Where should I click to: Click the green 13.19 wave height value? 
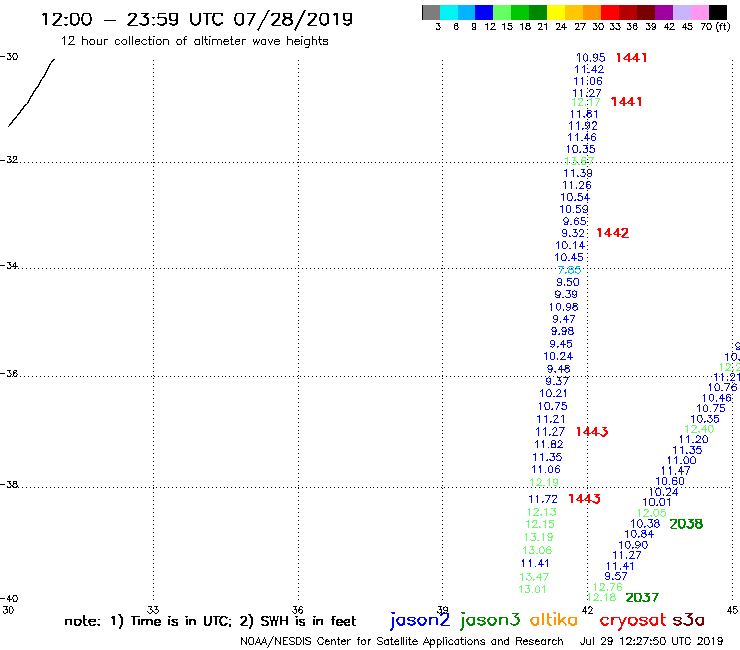(x=538, y=537)
